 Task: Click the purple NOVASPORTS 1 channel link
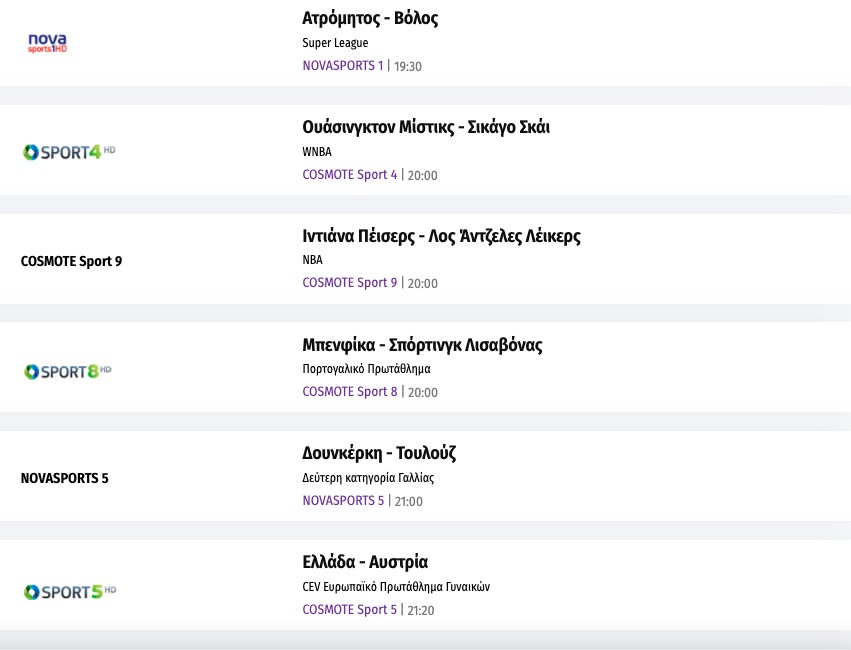[x=342, y=66]
